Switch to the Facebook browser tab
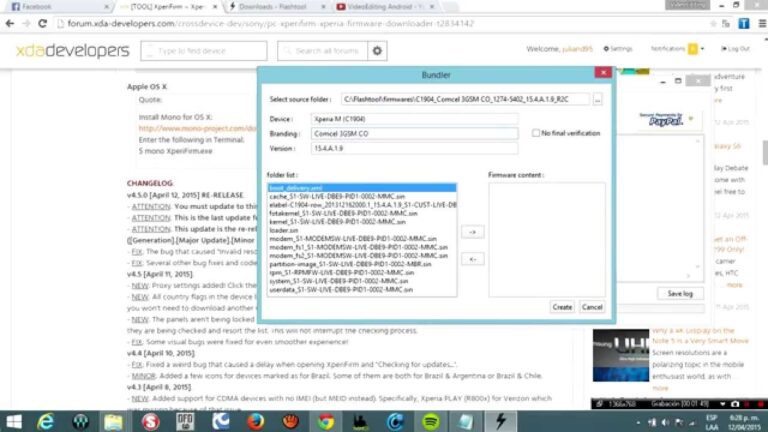Screen dimensions: 768x432 coord(59,7)
